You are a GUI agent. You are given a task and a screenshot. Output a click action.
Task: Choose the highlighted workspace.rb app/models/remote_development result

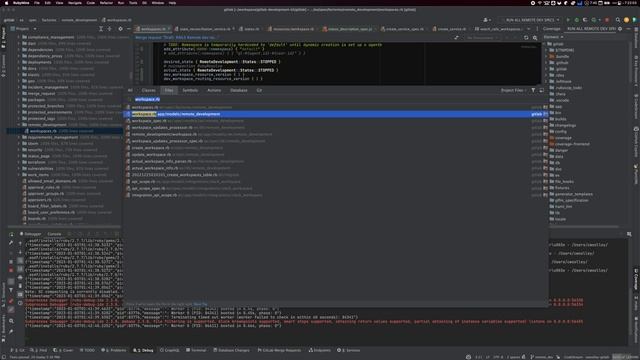pyautogui.click(x=336, y=114)
